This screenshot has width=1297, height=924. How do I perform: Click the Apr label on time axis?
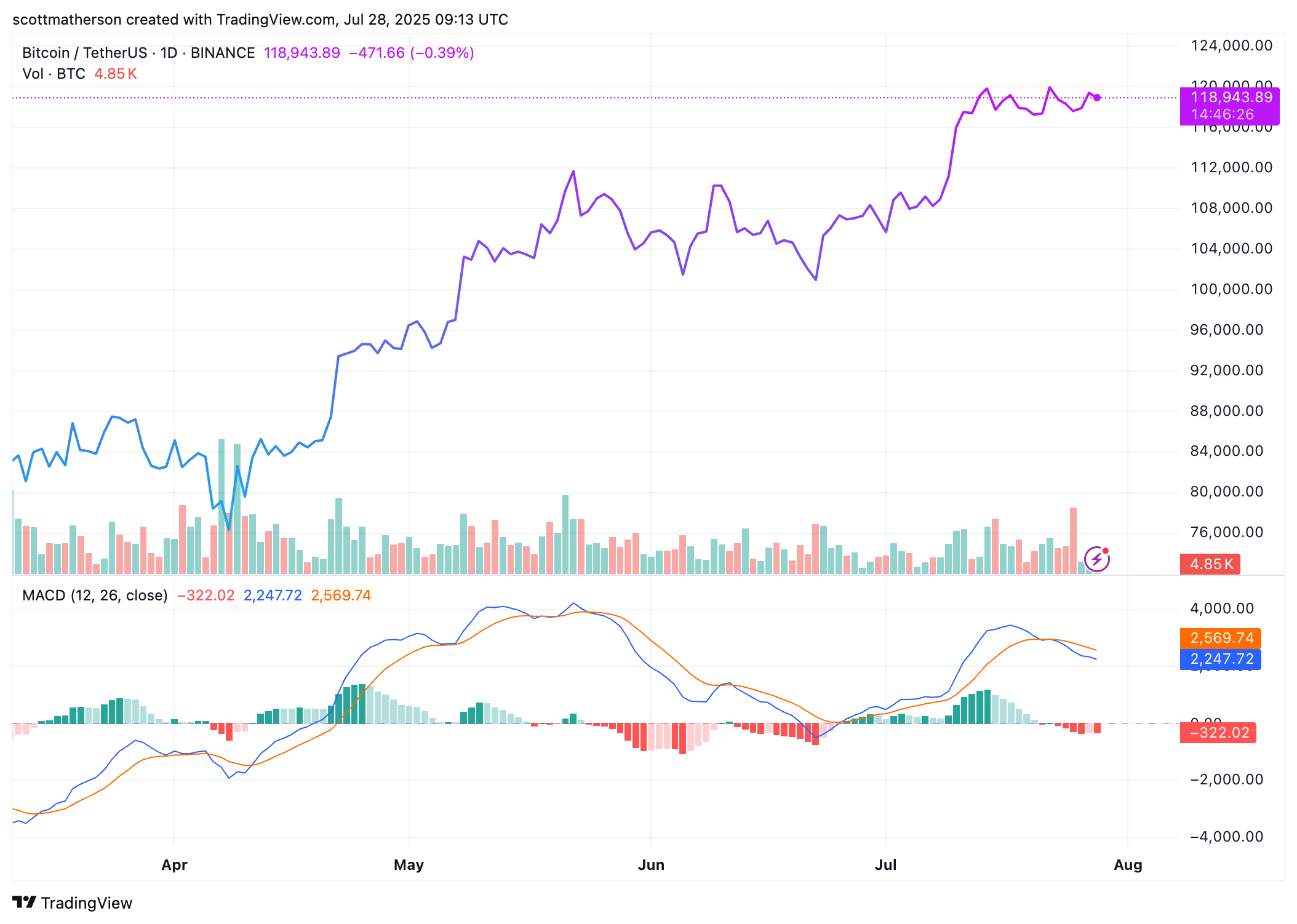tap(174, 865)
